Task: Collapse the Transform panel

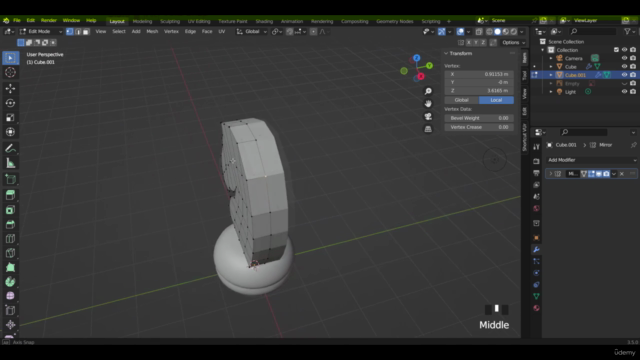Action: (x=446, y=53)
